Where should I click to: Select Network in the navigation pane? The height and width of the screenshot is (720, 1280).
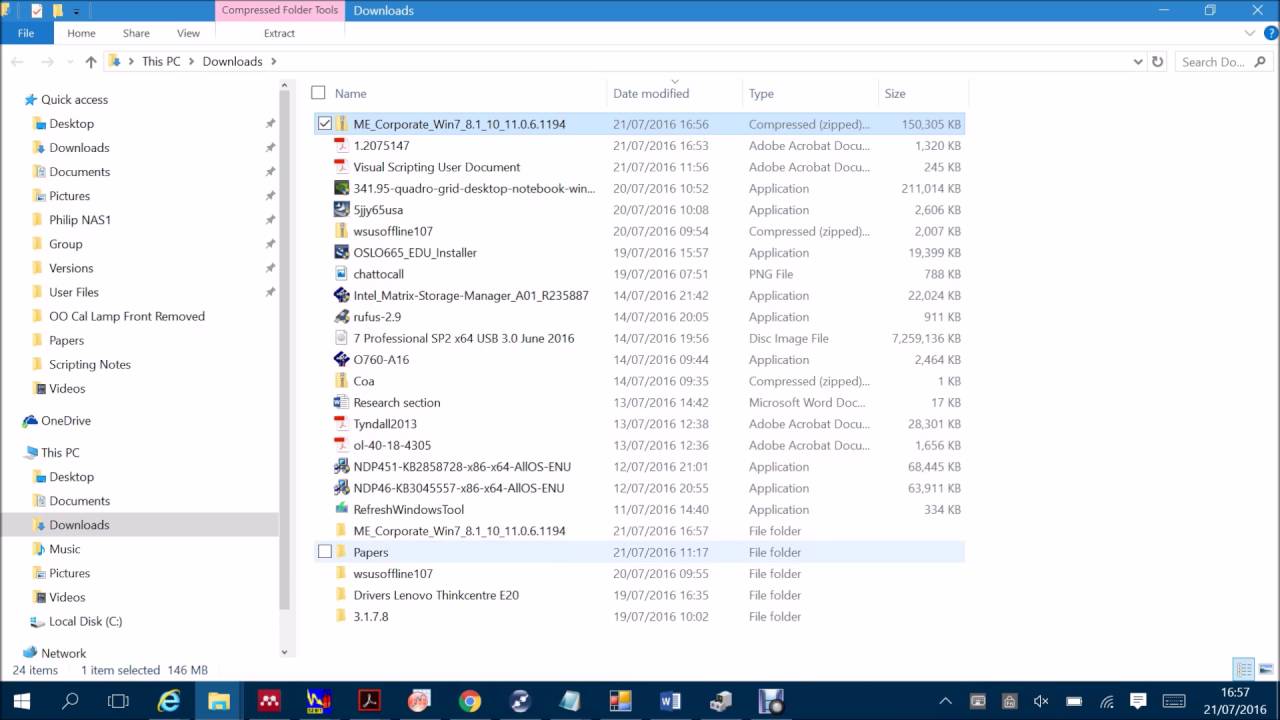click(x=64, y=653)
